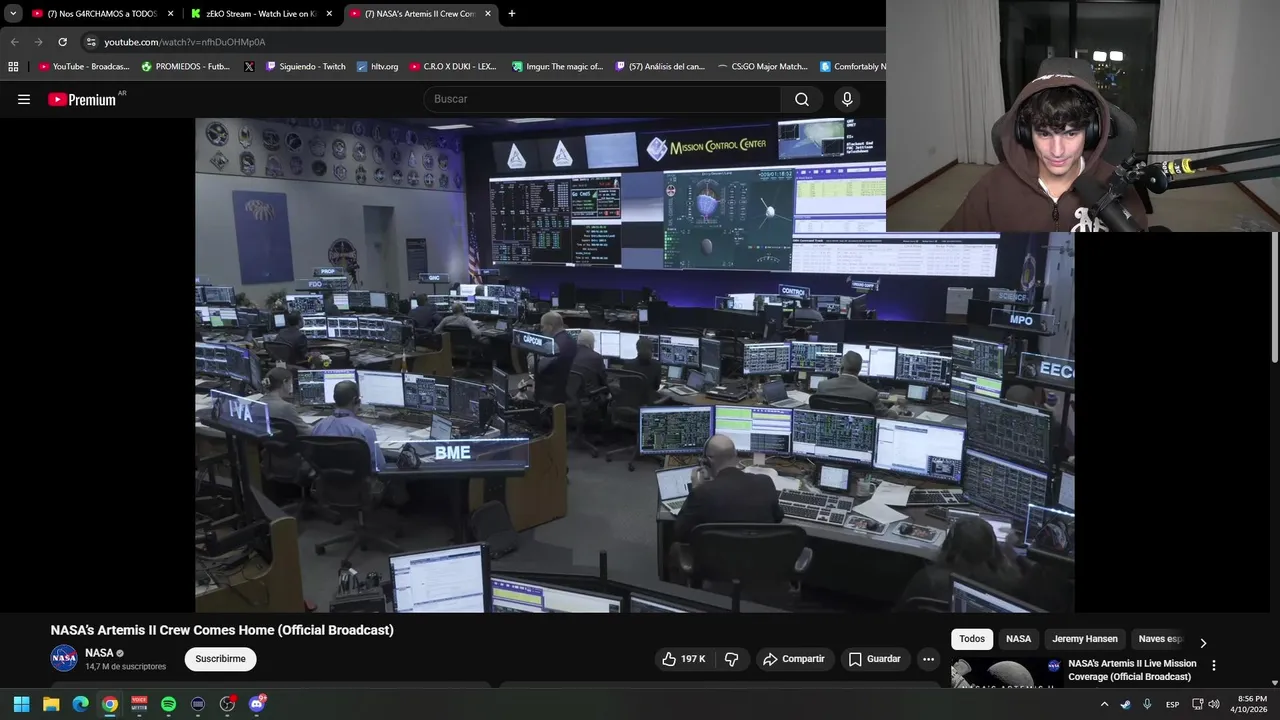Viewport: 1280px width, 720px height.
Task: Open the X bookmark icon
Action: (249, 66)
